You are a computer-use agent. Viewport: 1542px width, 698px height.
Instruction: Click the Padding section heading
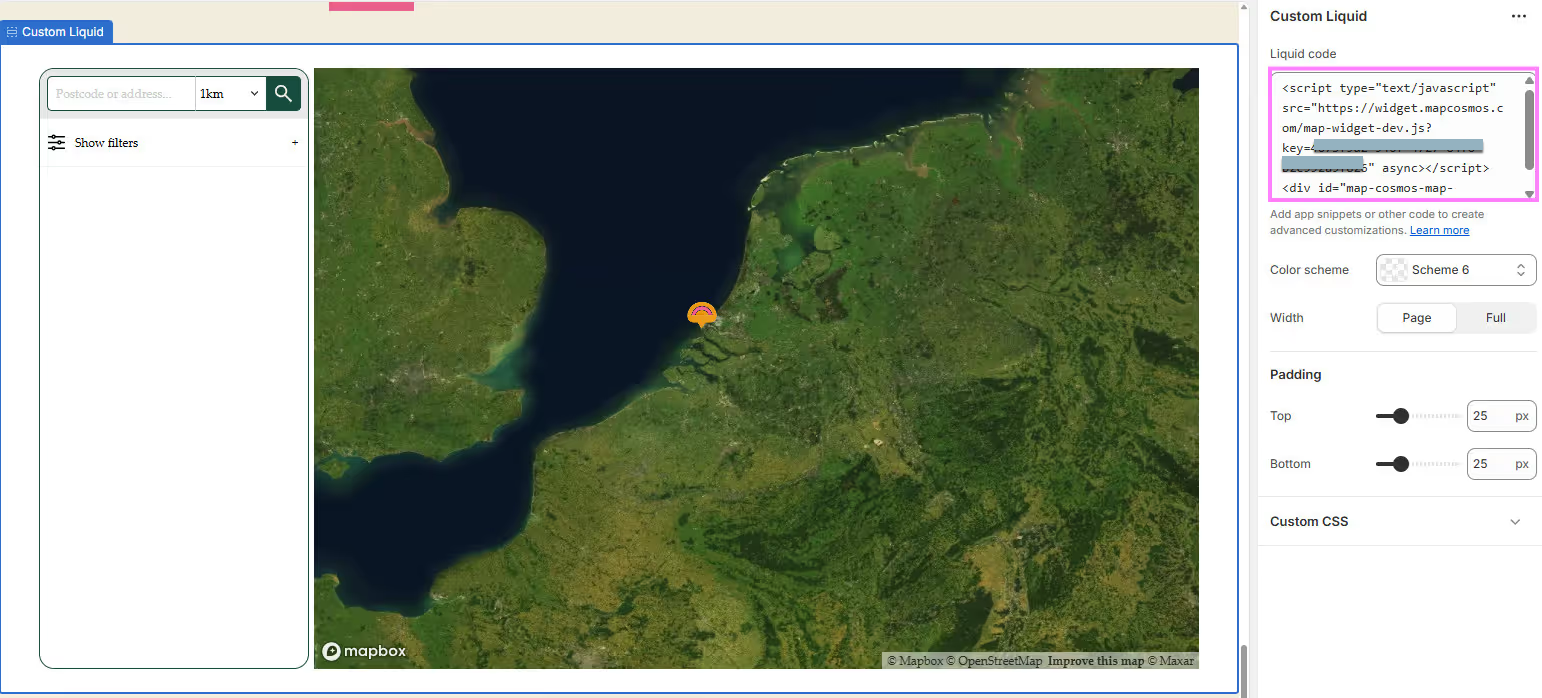tap(1295, 375)
